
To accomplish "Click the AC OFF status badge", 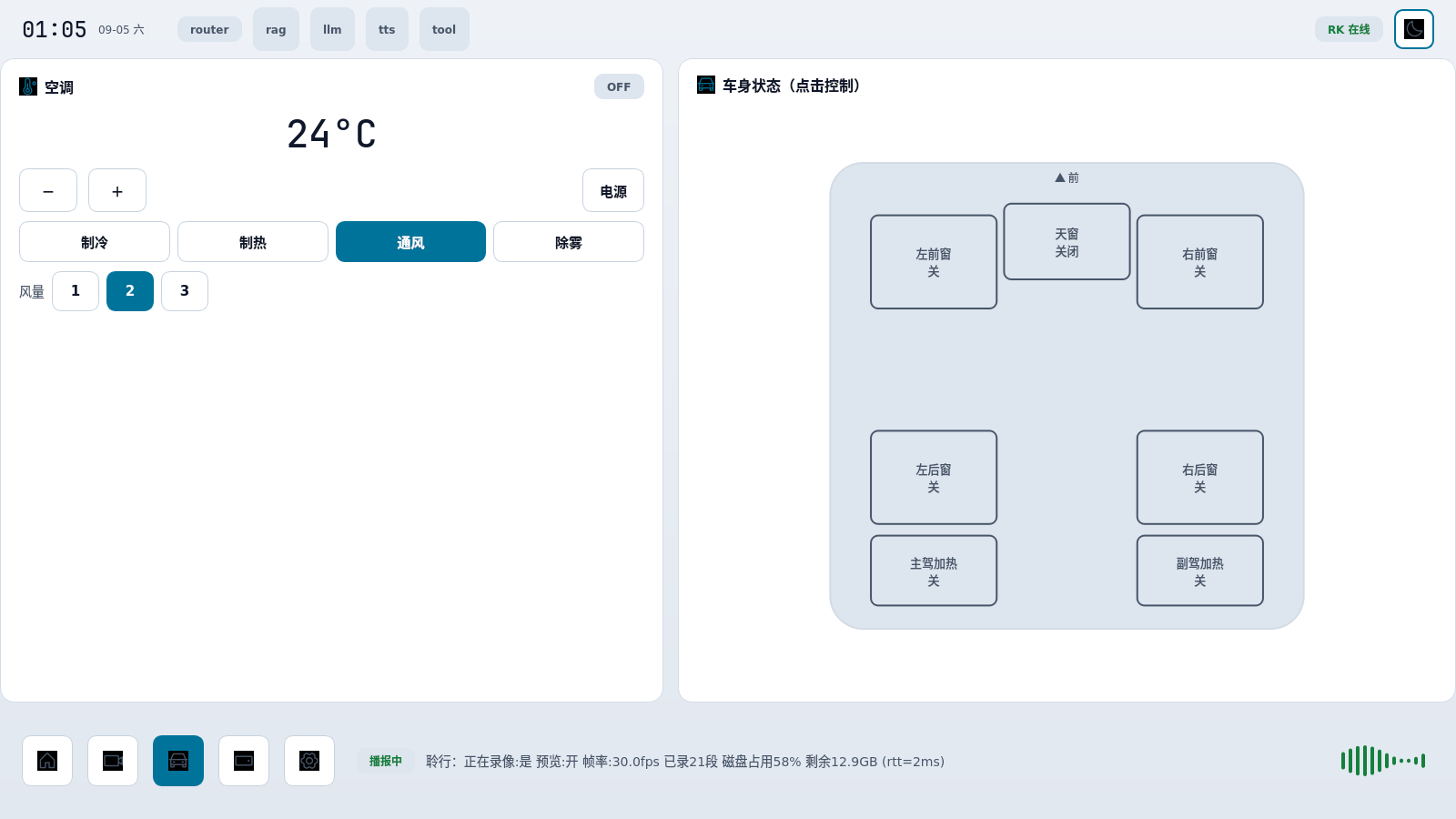I will pyautogui.click(x=619, y=86).
